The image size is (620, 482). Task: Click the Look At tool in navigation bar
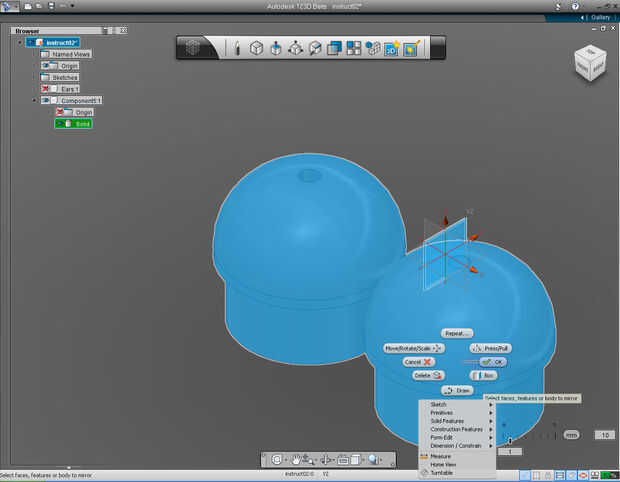coord(326,459)
